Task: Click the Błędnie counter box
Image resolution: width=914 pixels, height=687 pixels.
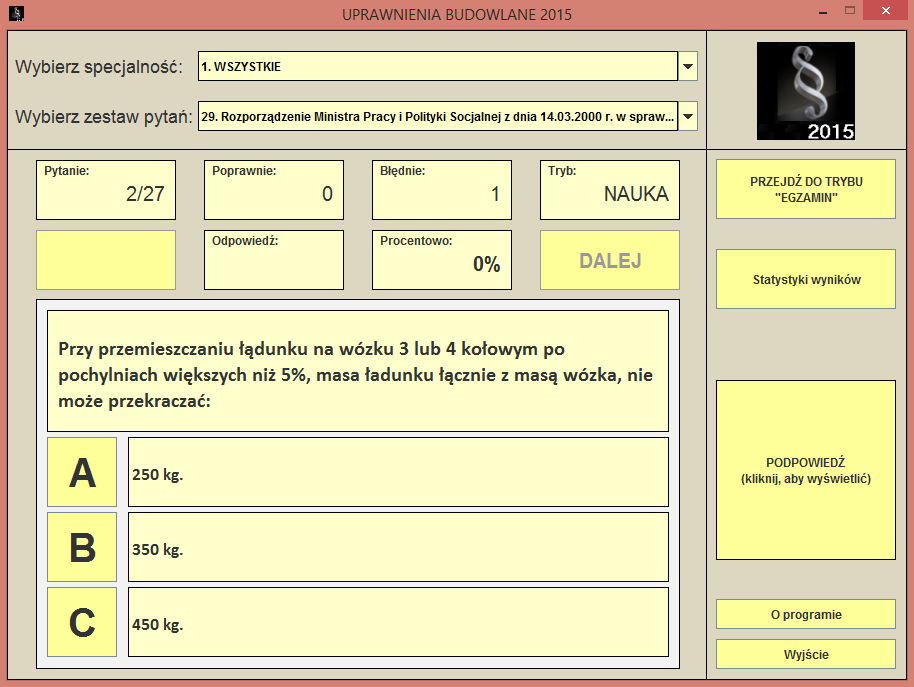Action: pos(442,190)
